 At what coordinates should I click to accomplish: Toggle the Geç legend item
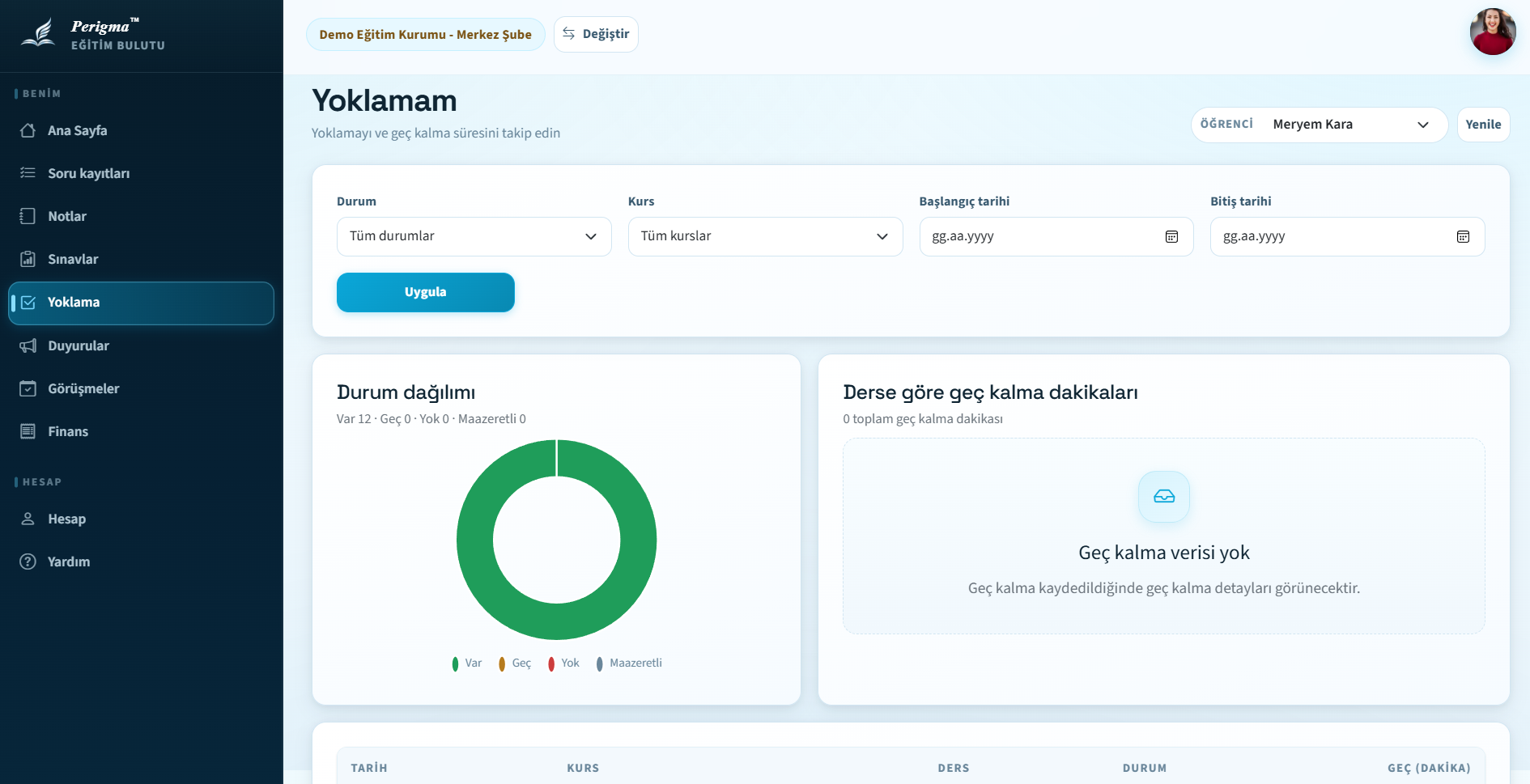click(x=515, y=663)
